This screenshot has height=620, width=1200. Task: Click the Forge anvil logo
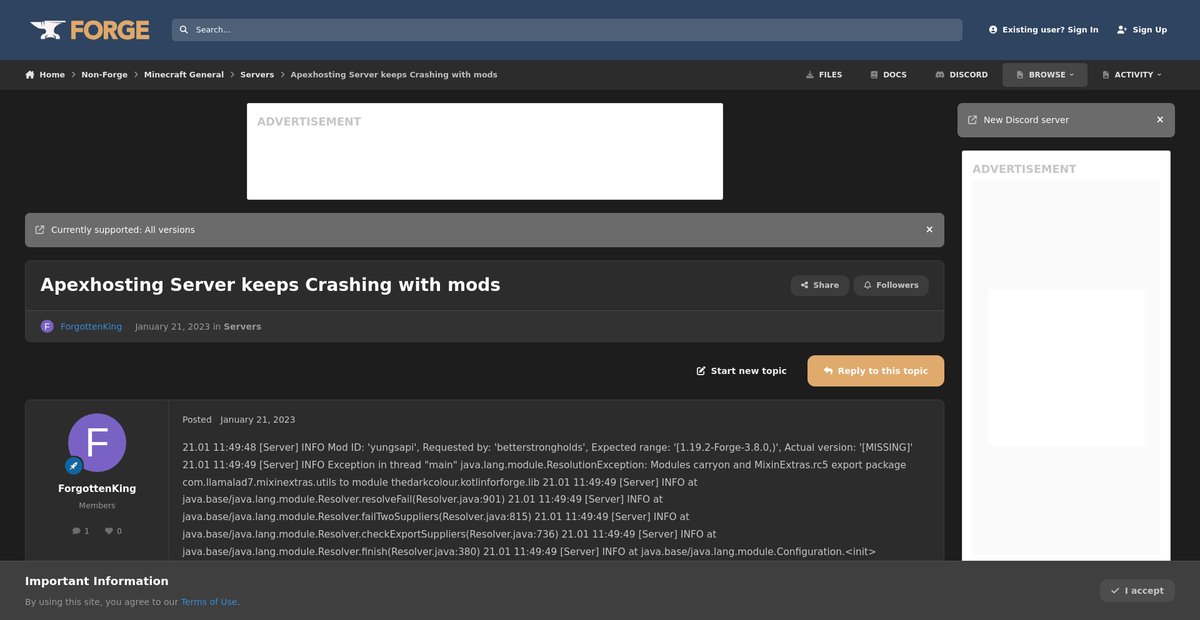(x=90, y=30)
